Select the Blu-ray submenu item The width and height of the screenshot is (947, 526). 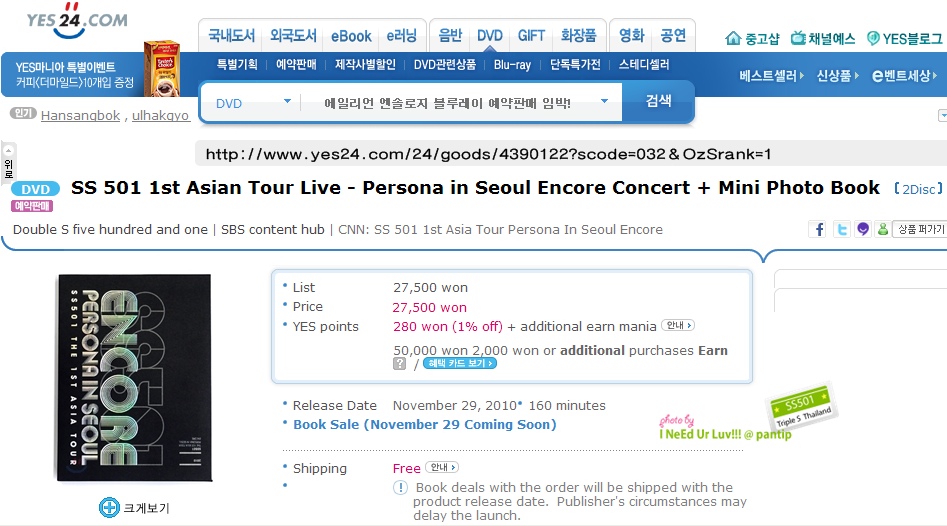[512, 65]
